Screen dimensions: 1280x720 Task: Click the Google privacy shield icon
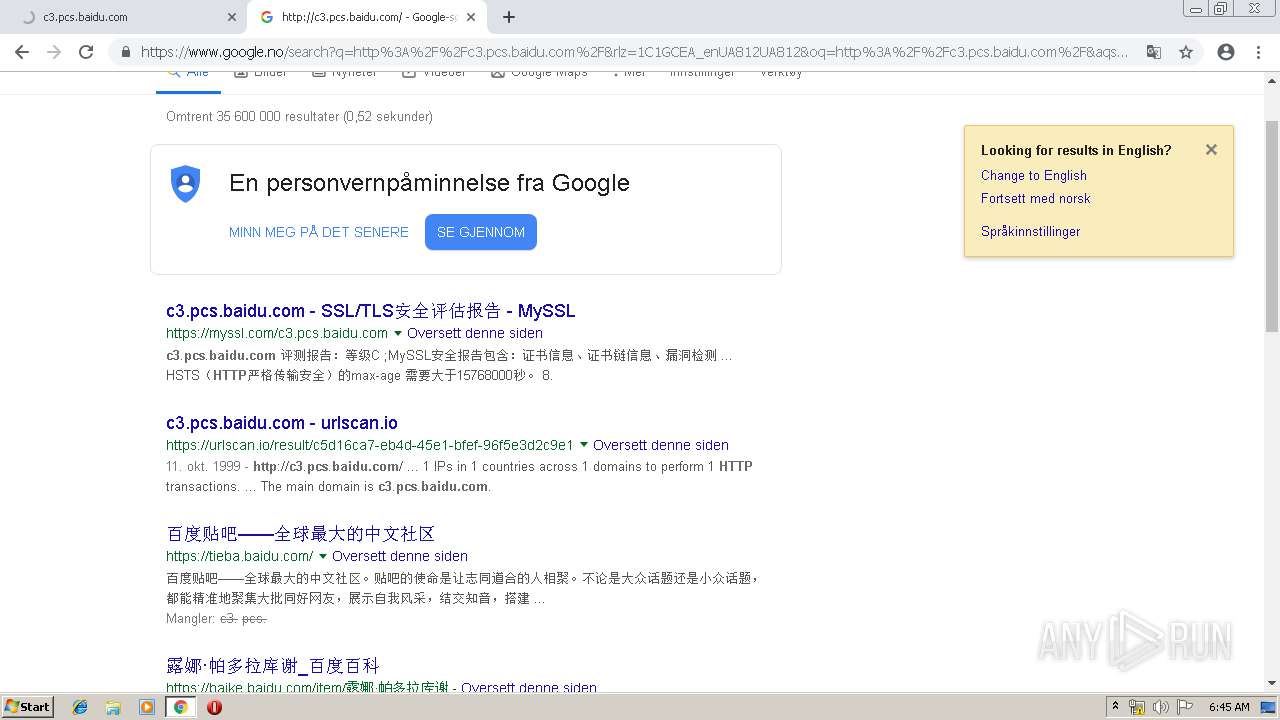tap(186, 184)
